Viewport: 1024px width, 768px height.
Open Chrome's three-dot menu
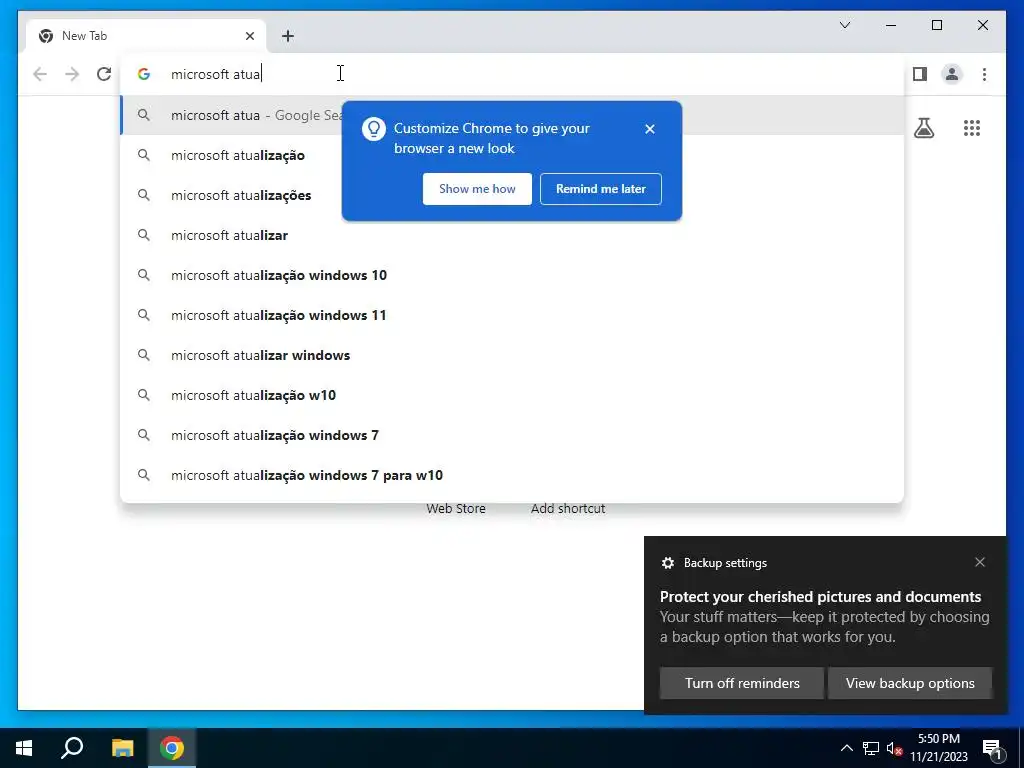[x=984, y=74]
